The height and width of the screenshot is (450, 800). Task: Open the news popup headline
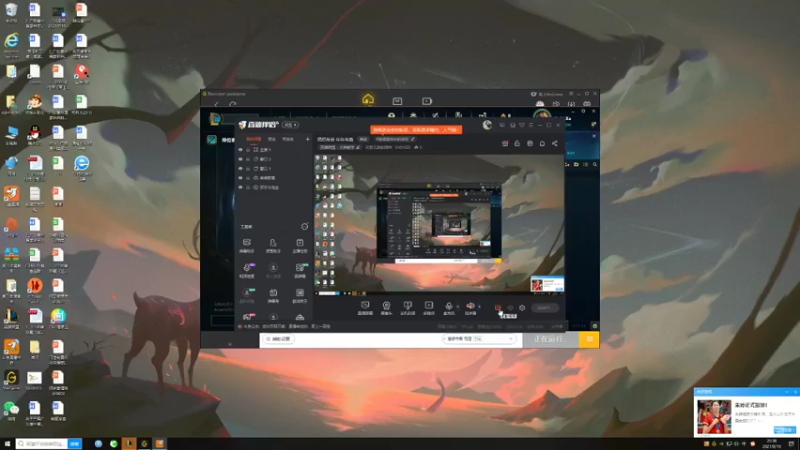point(751,405)
